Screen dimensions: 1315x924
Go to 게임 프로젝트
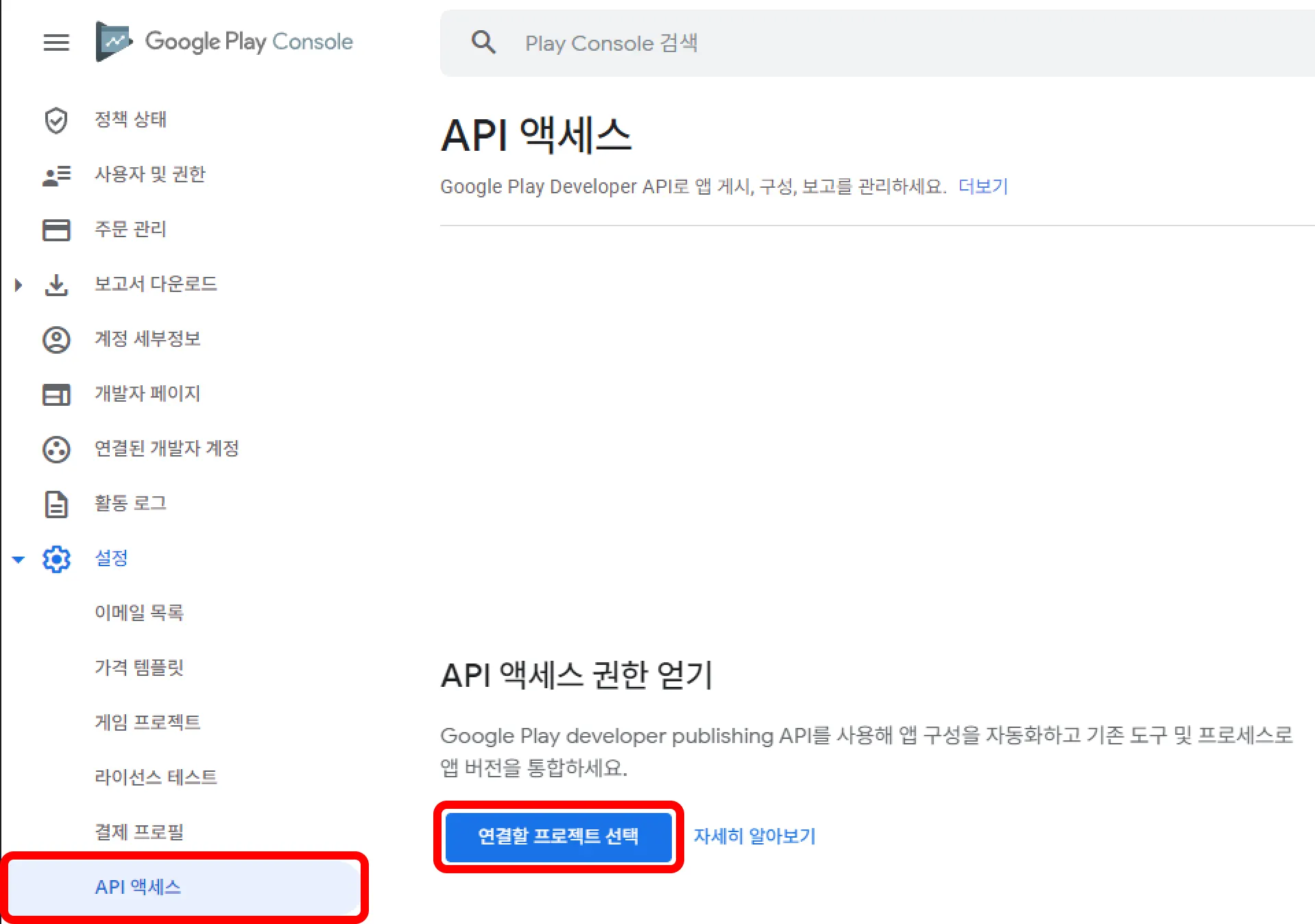click(147, 722)
